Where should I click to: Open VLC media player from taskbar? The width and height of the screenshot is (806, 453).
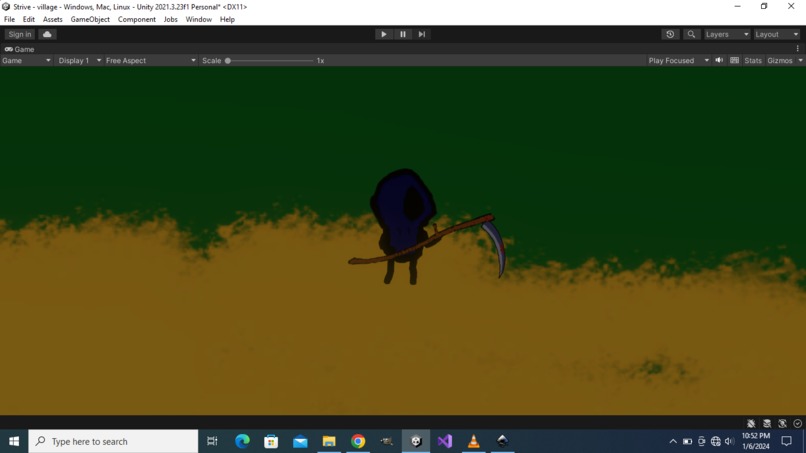tap(473, 441)
